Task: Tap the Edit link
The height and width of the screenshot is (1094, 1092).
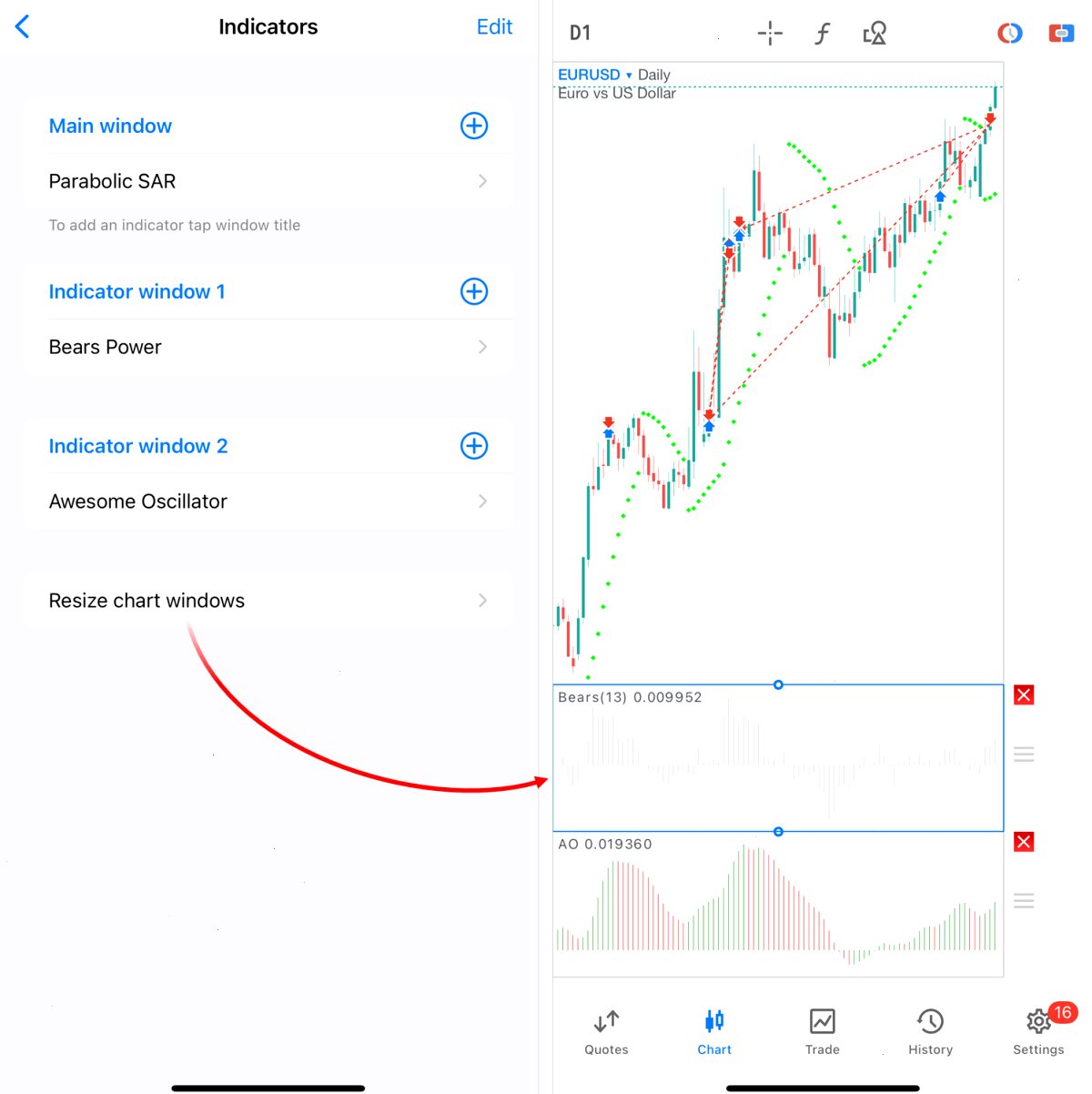Action: [x=494, y=26]
